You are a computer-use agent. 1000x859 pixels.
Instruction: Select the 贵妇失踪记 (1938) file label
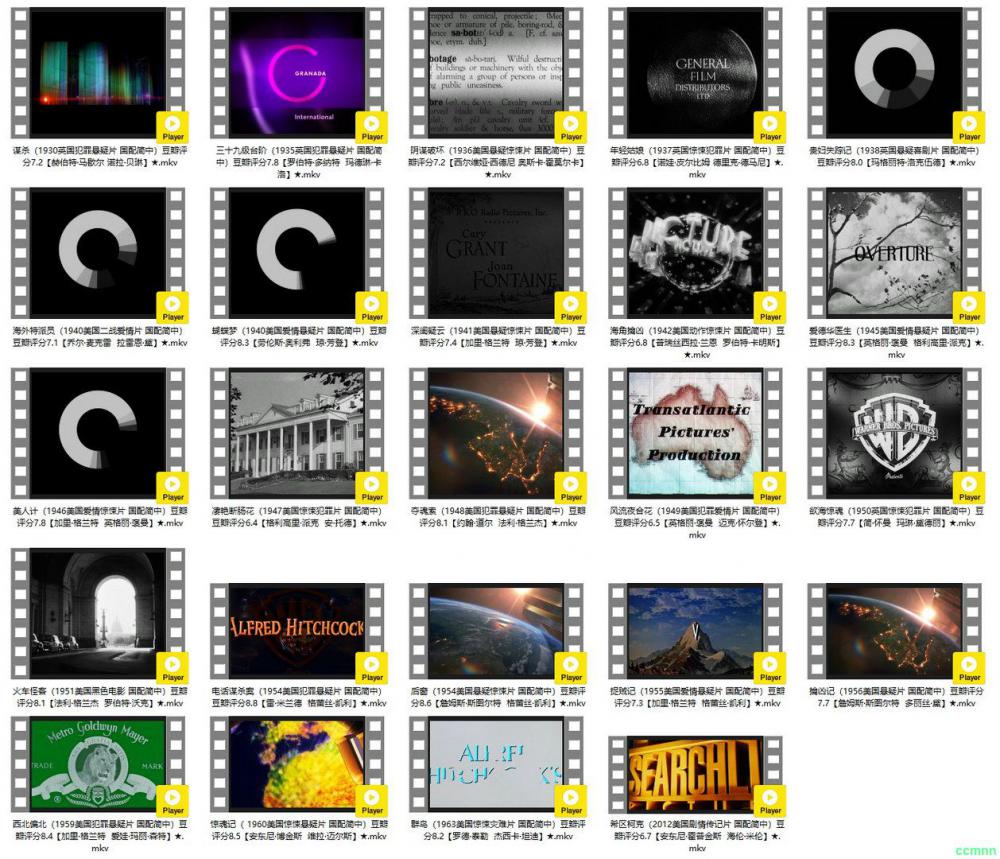click(895, 156)
